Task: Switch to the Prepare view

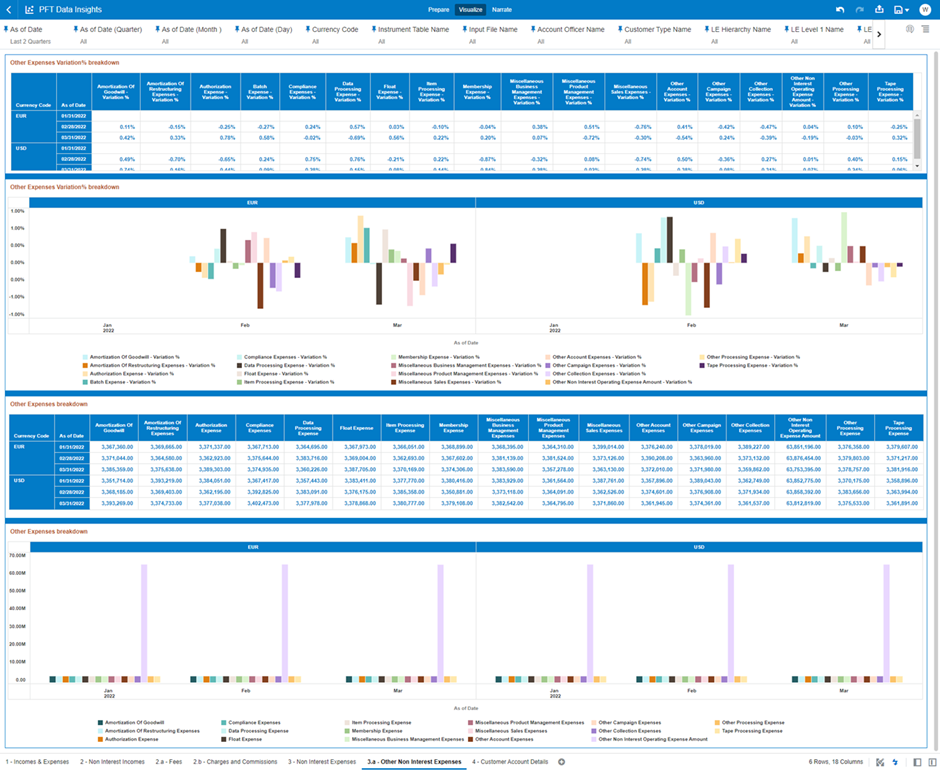Action: coord(439,9)
